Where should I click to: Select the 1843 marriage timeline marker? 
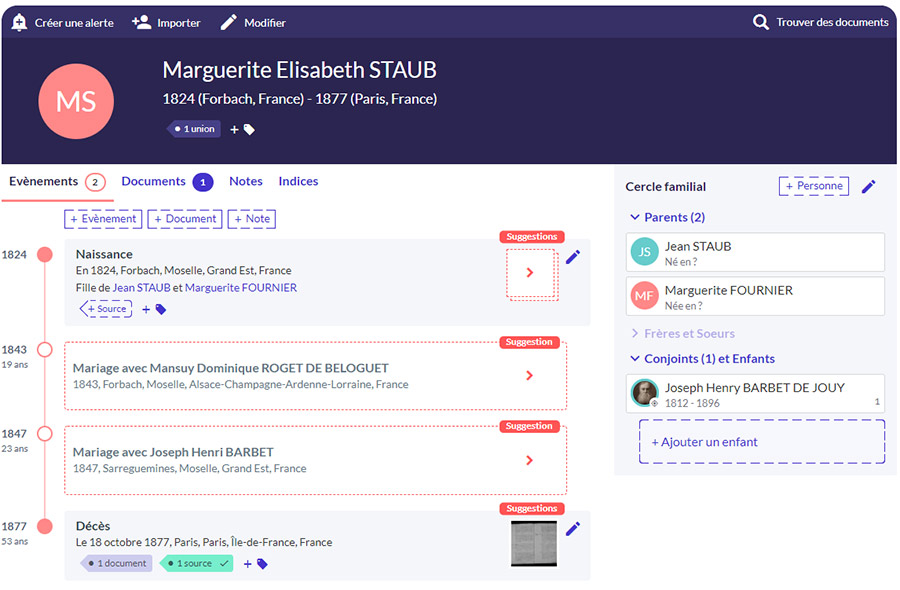44,350
